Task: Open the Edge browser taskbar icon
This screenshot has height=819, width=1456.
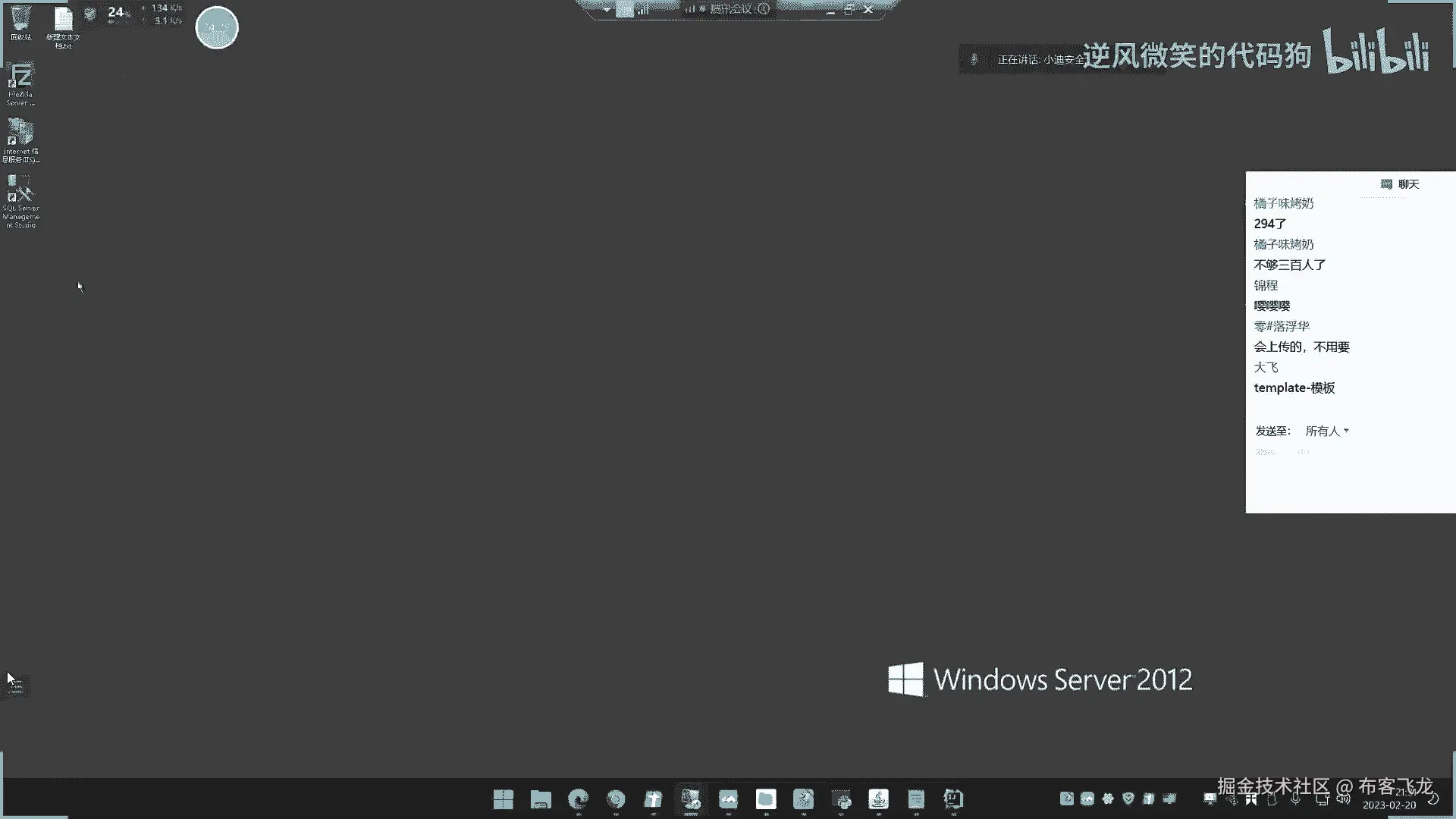Action: tap(579, 799)
